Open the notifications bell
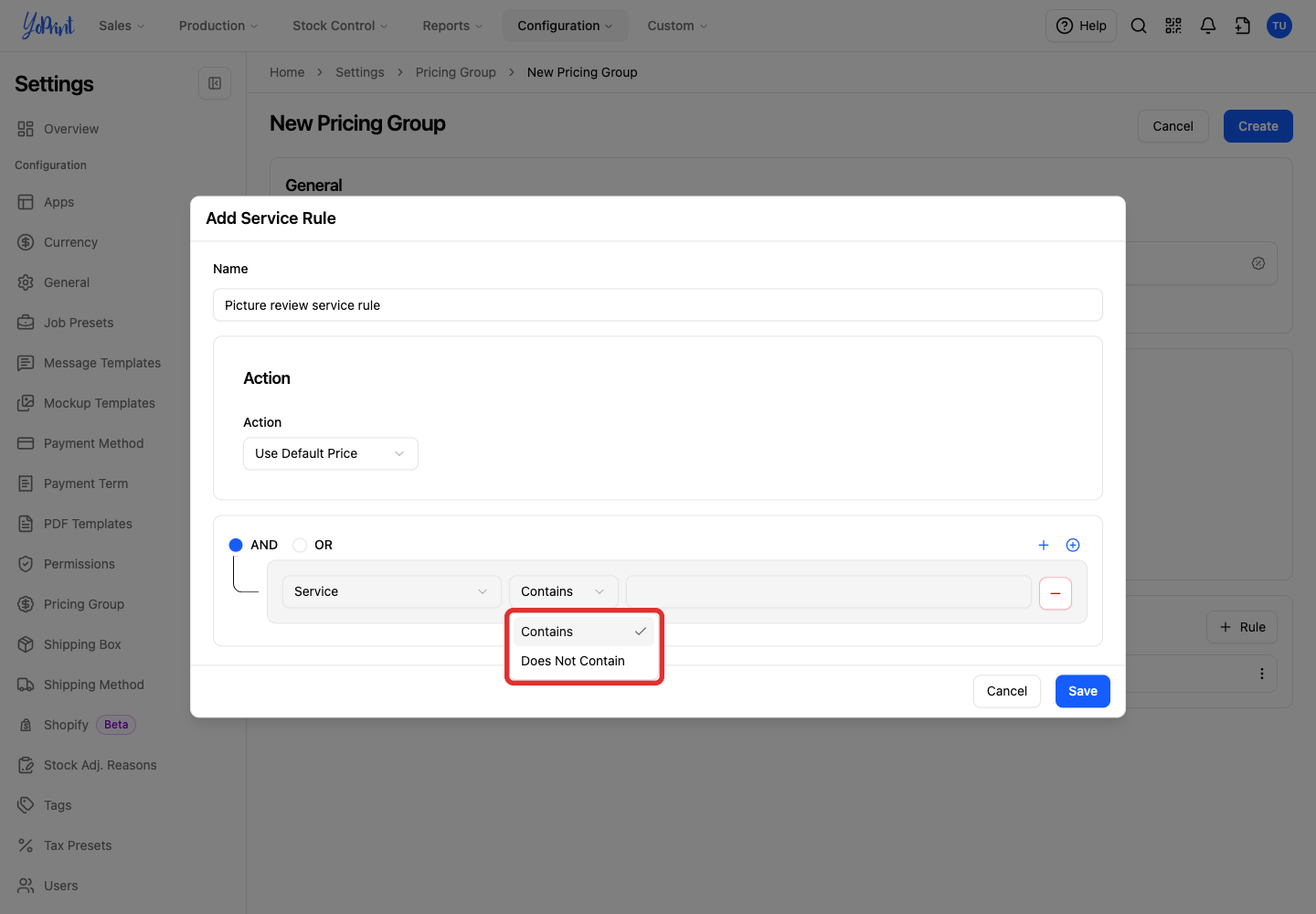1316x914 pixels. pos(1208,26)
